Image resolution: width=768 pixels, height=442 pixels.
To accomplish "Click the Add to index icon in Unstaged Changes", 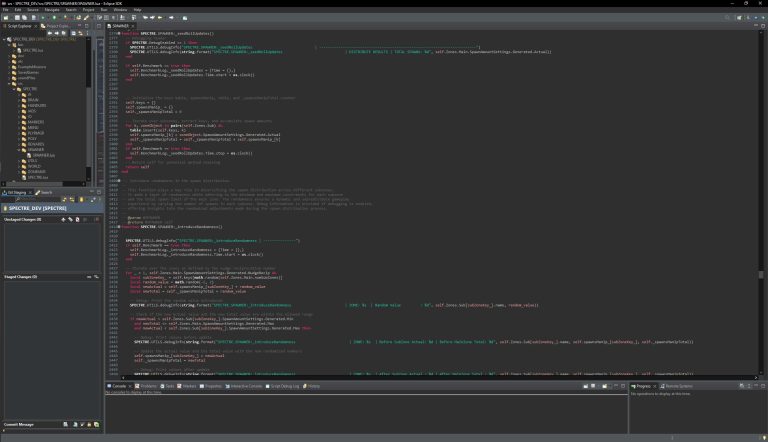I will click(x=63, y=220).
